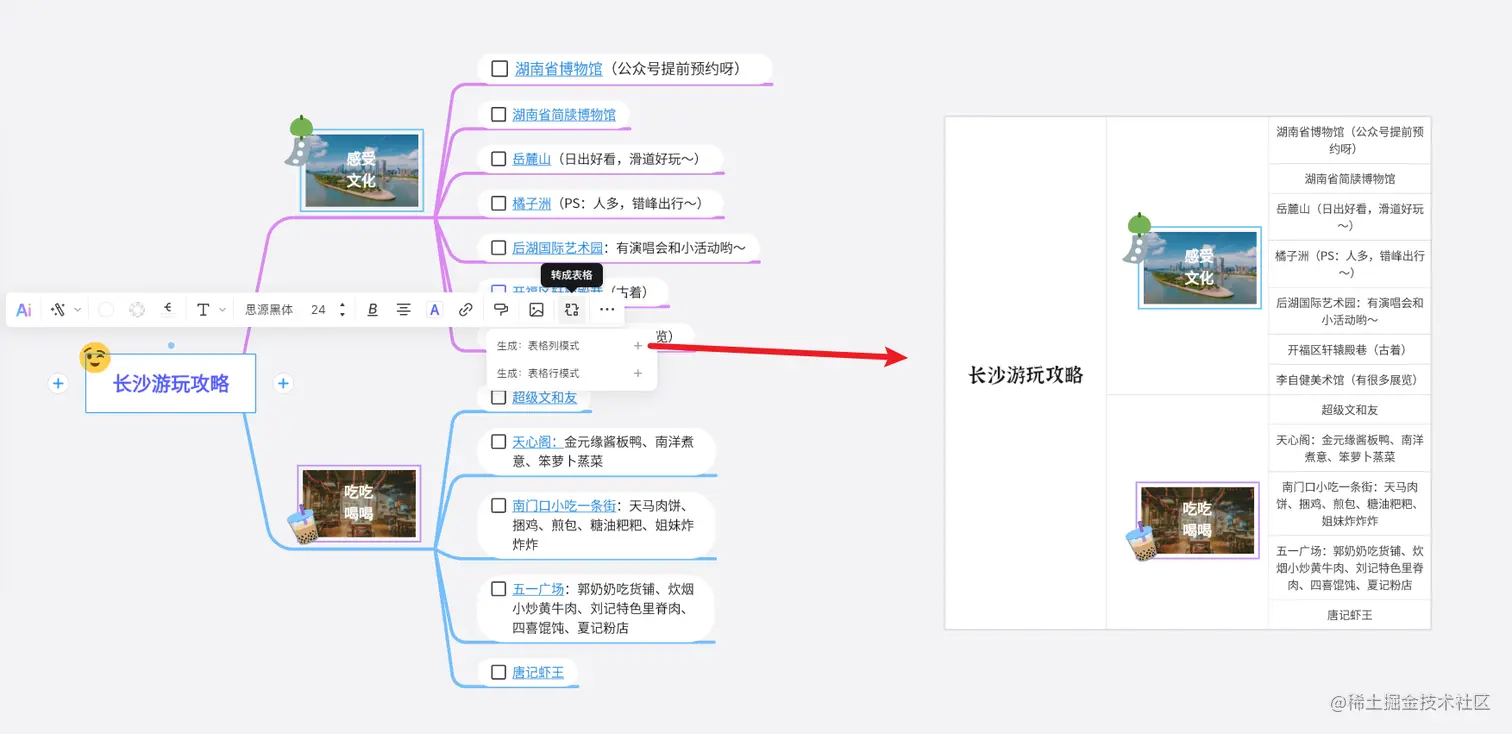Click the format painter icon
This screenshot has width=1512, height=734.
click(x=501, y=310)
